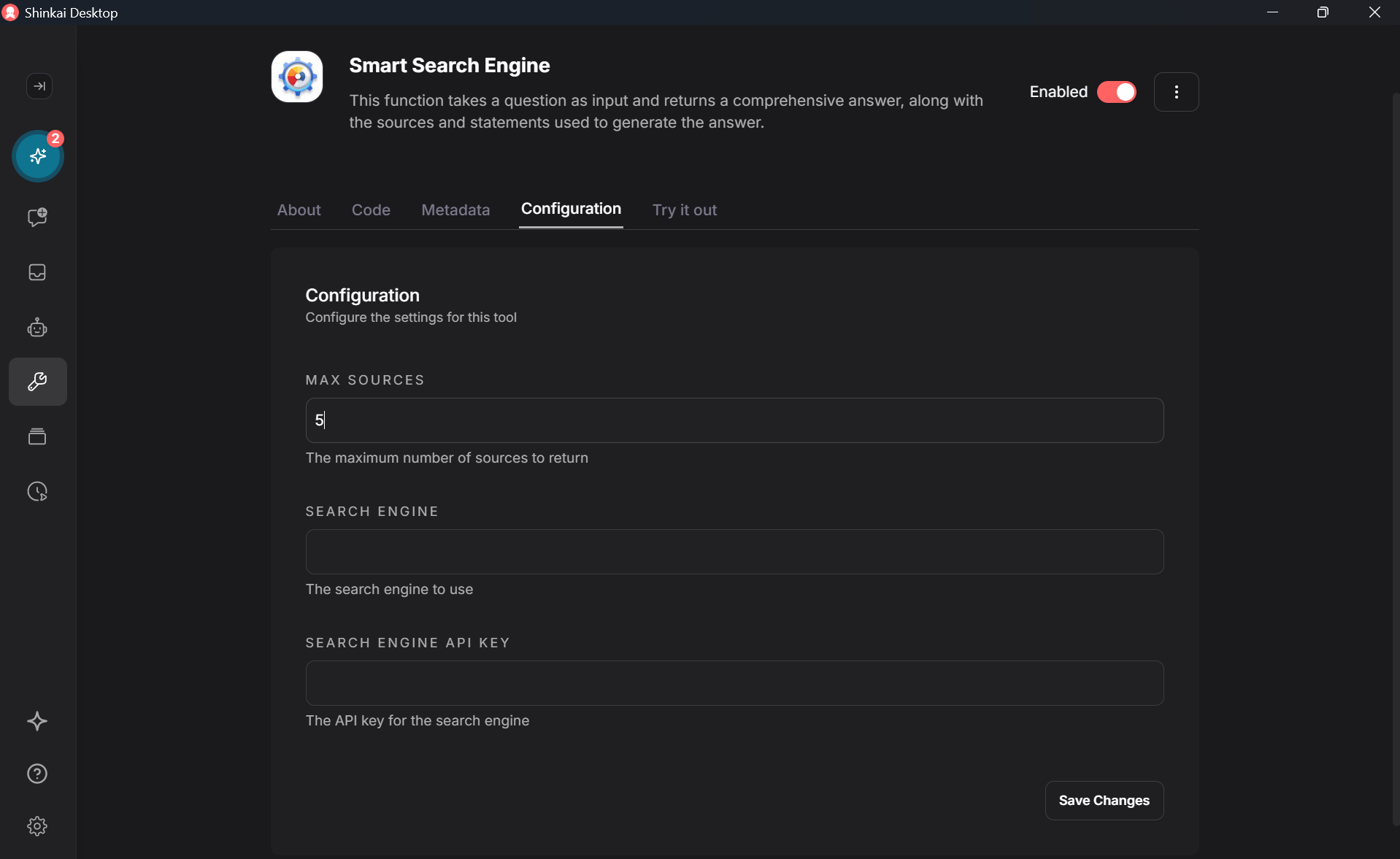1400x859 pixels.
Task: Open Help via the question mark icon
Action: [x=36, y=774]
